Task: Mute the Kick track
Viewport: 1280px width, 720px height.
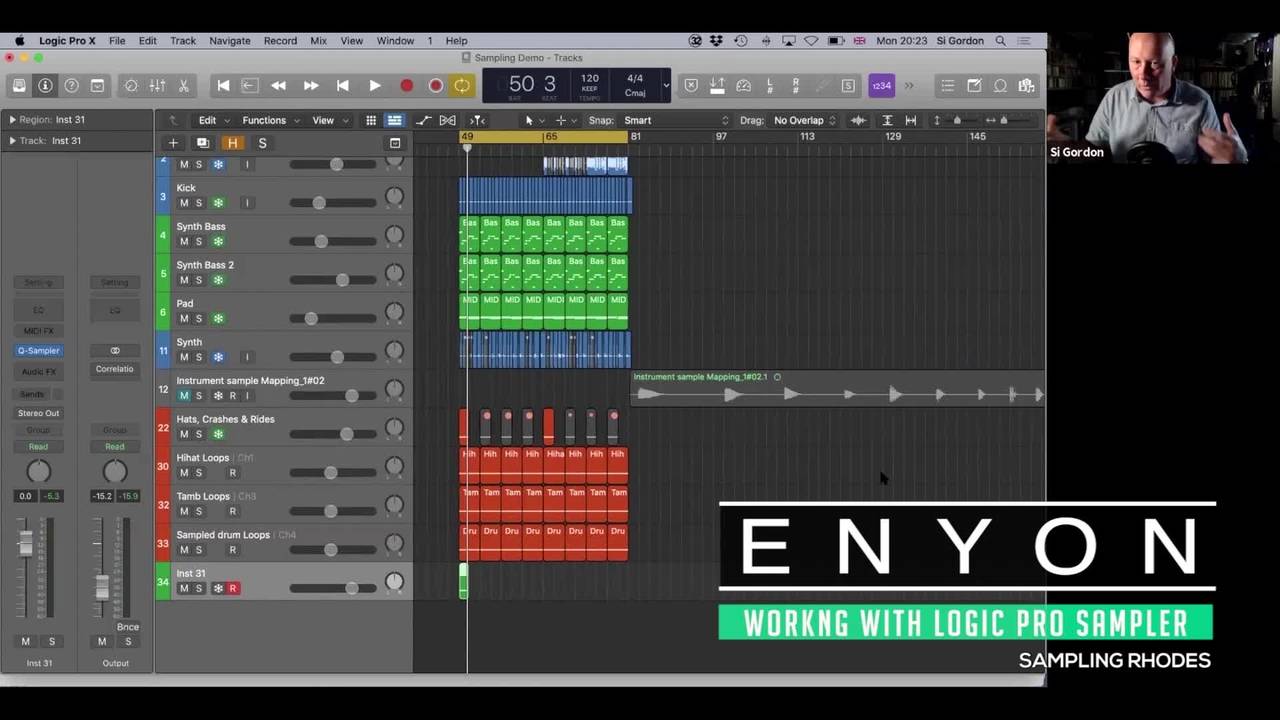Action: (x=184, y=203)
